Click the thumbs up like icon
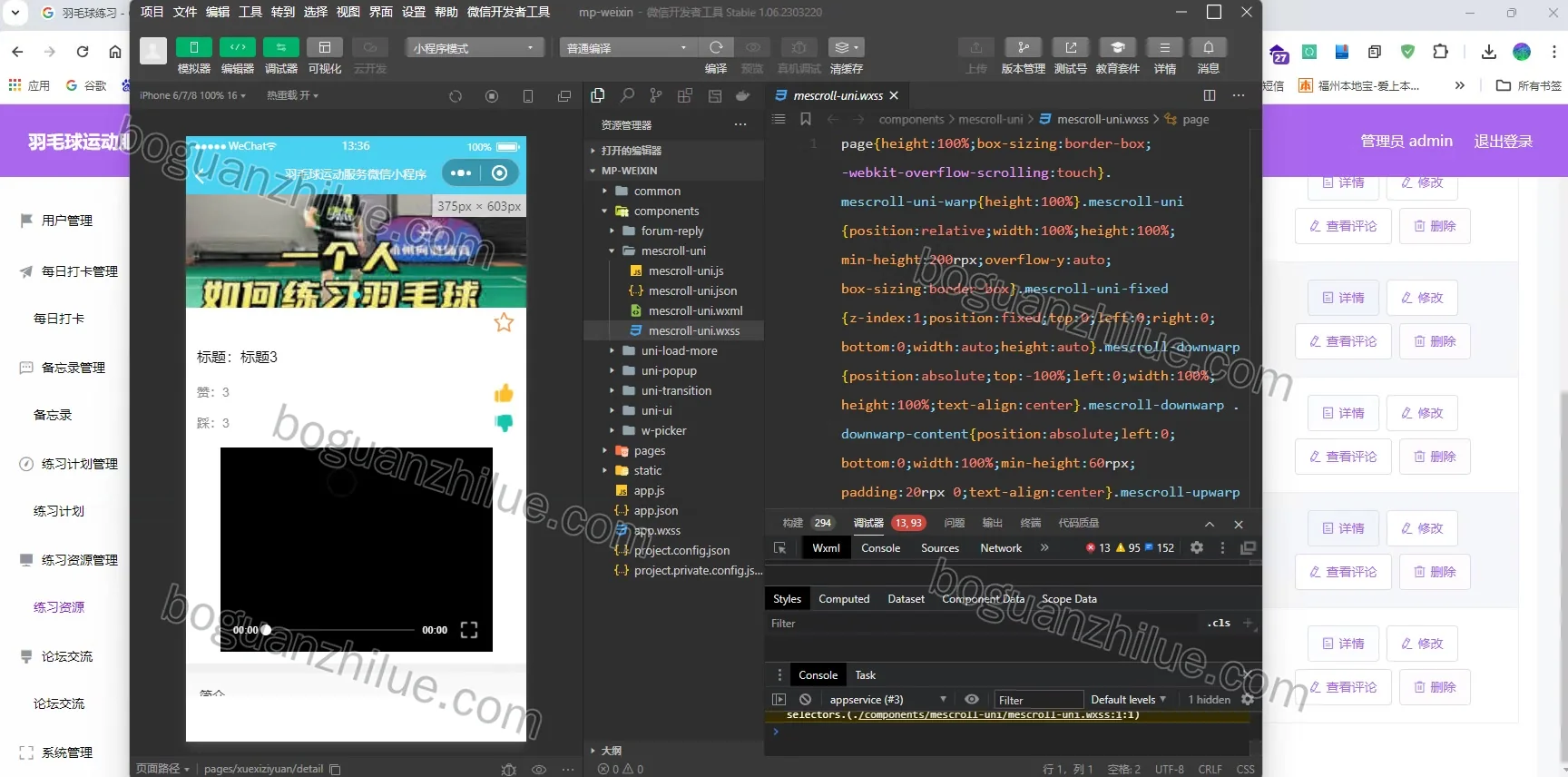 (504, 393)
